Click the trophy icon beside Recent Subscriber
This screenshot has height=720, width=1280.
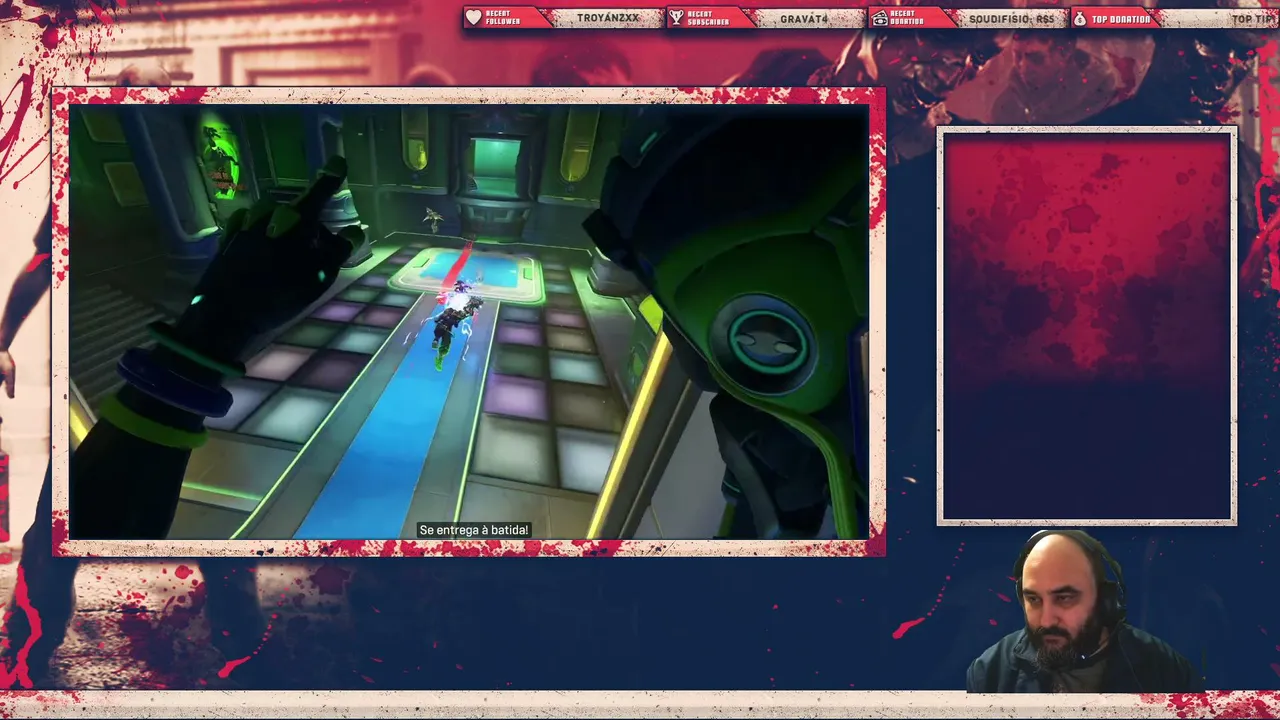[x=676, y=18]
